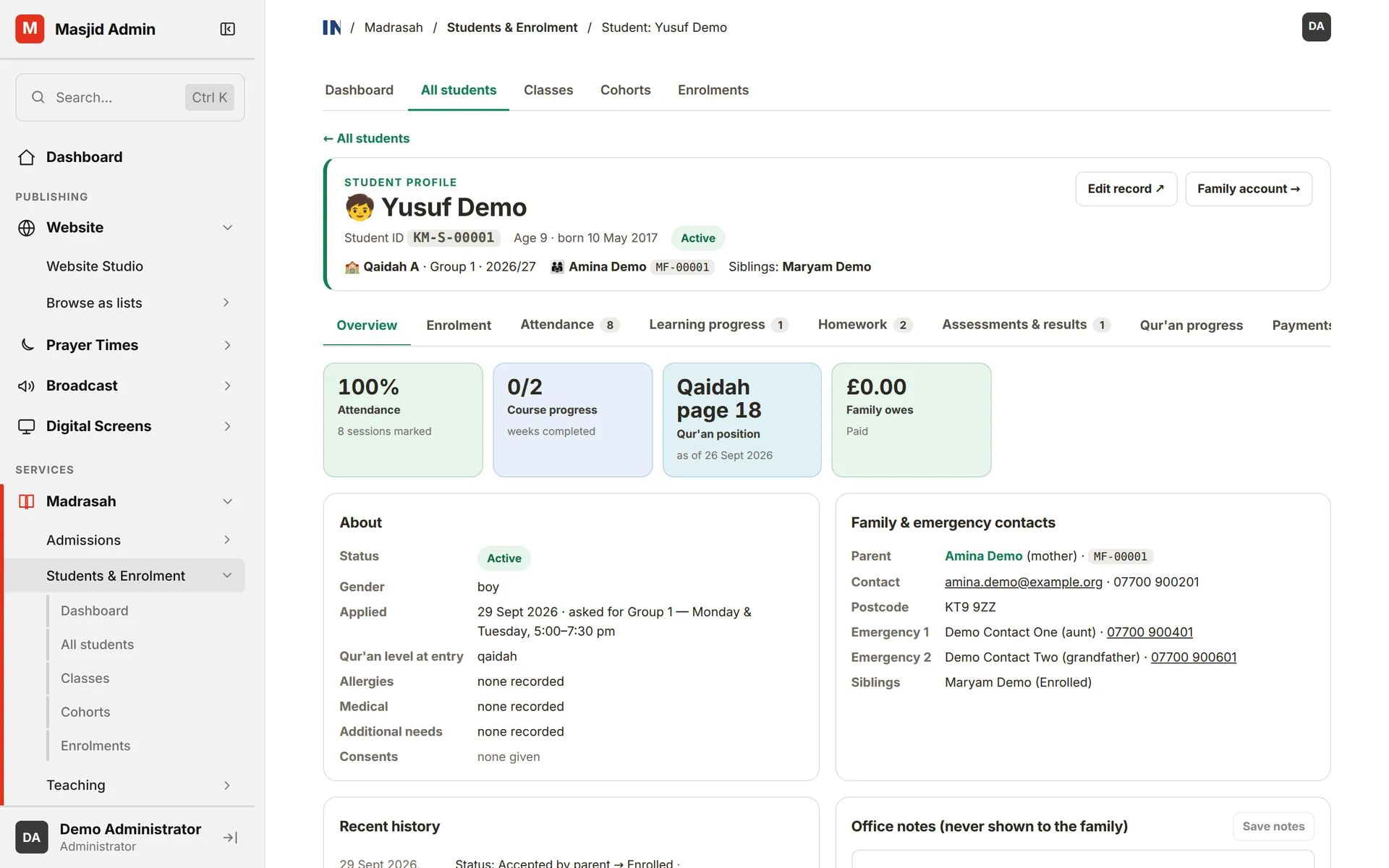Collapse the sidebar panel icon
Viewport: 1389px width, 868px height.
227,29
